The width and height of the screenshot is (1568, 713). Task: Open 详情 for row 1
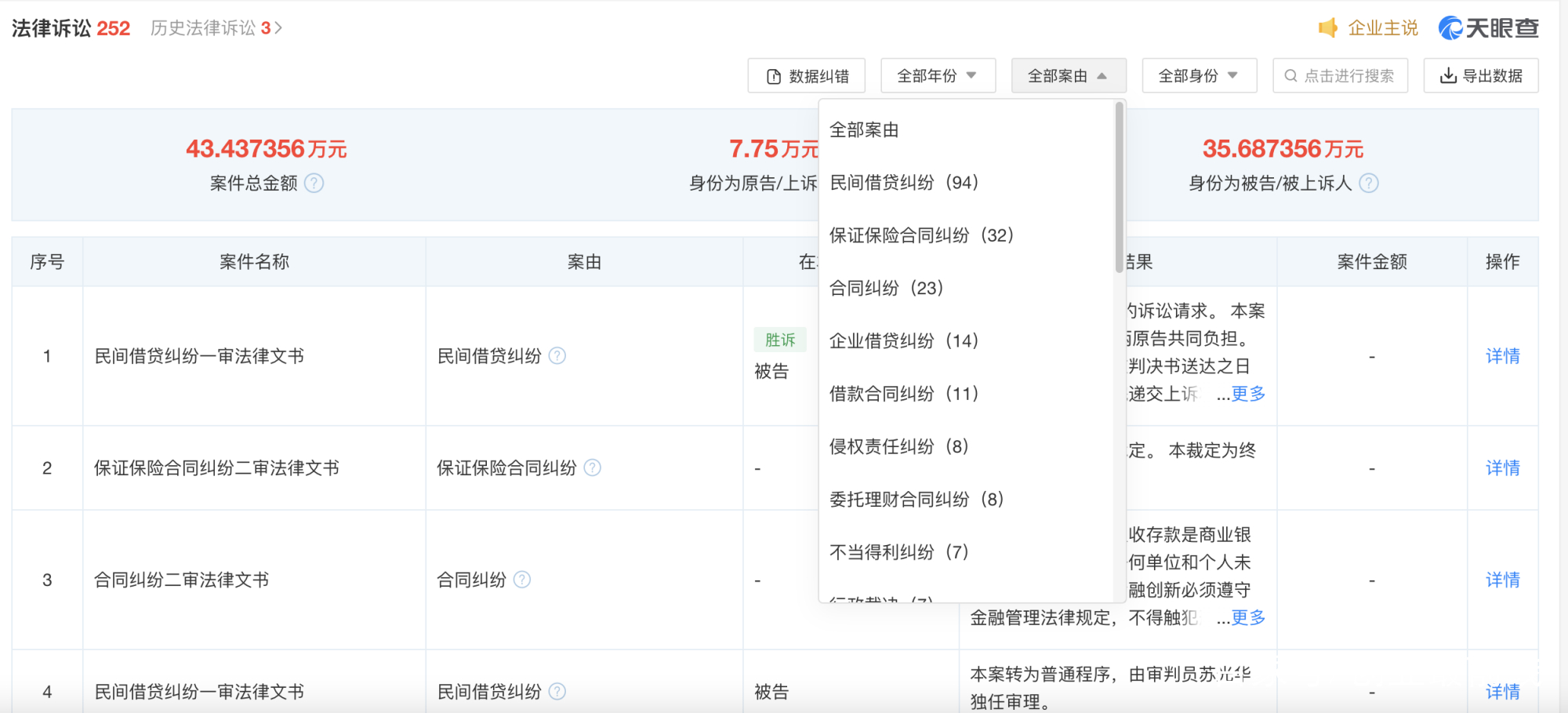[x=1503, y=356]
